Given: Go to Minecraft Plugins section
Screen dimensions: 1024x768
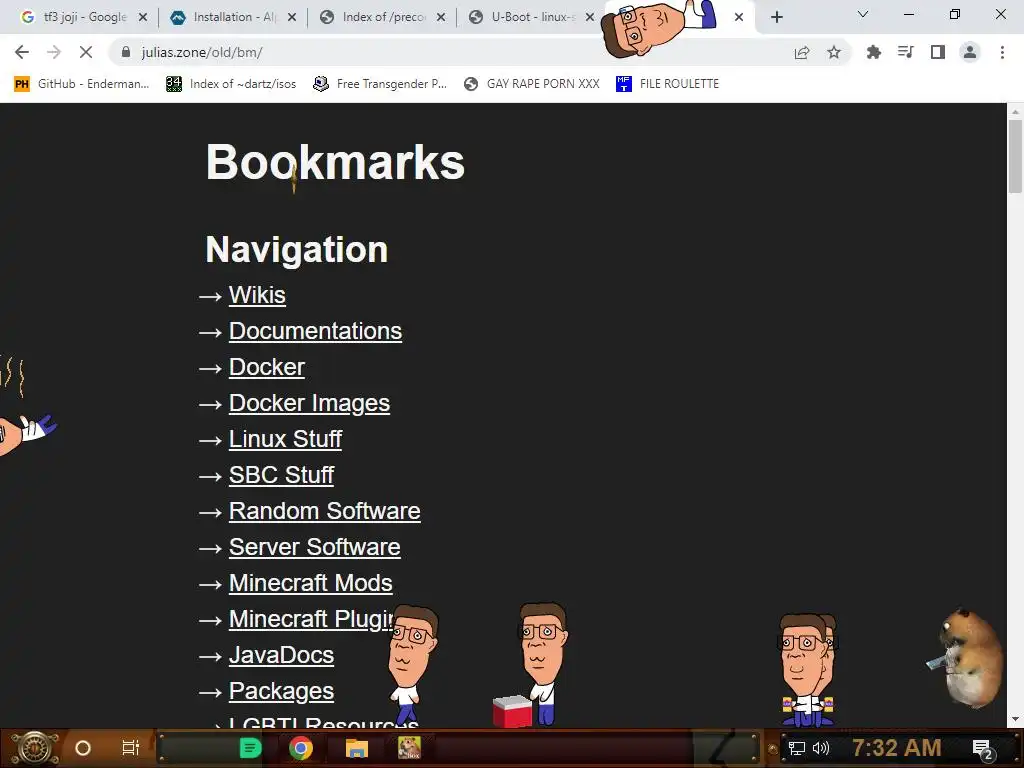Looking at the screenshot, I should pyautogui.click(x=310, y=619).
